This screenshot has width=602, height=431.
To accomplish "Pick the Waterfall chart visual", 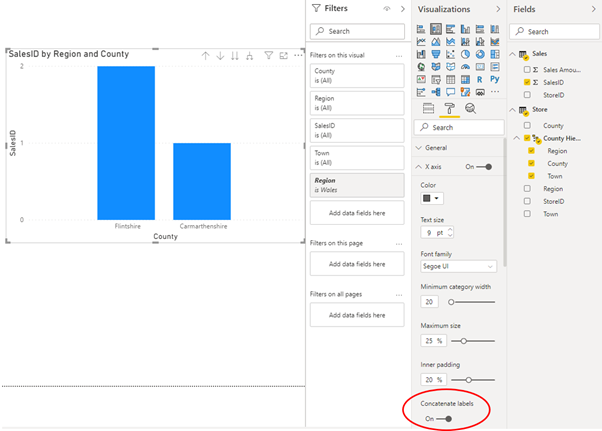I will [421, 54].
